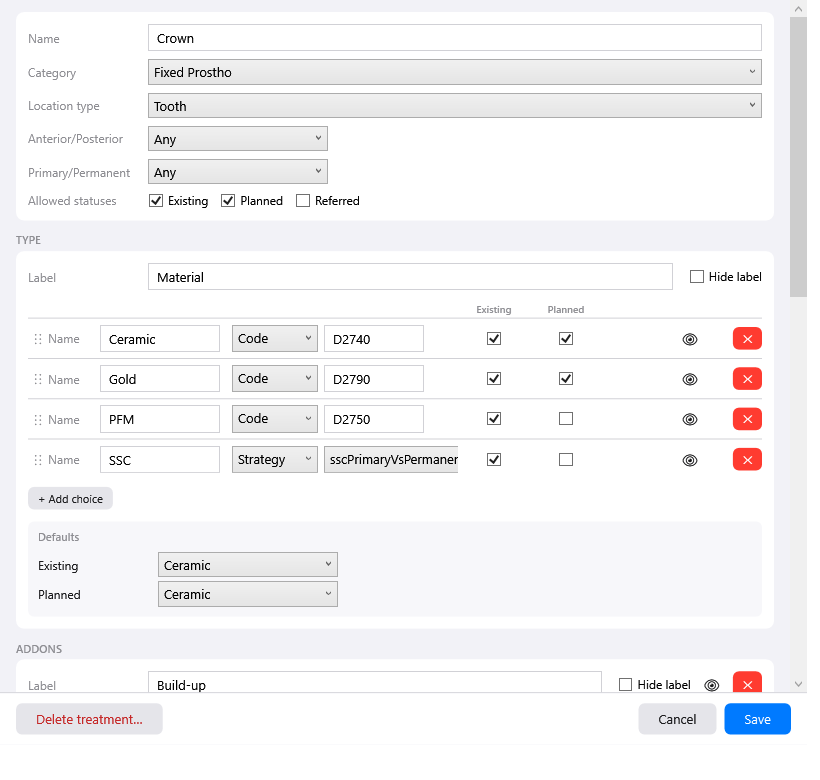Toggle the Planned allowed status checkbox

click(228, 201)
